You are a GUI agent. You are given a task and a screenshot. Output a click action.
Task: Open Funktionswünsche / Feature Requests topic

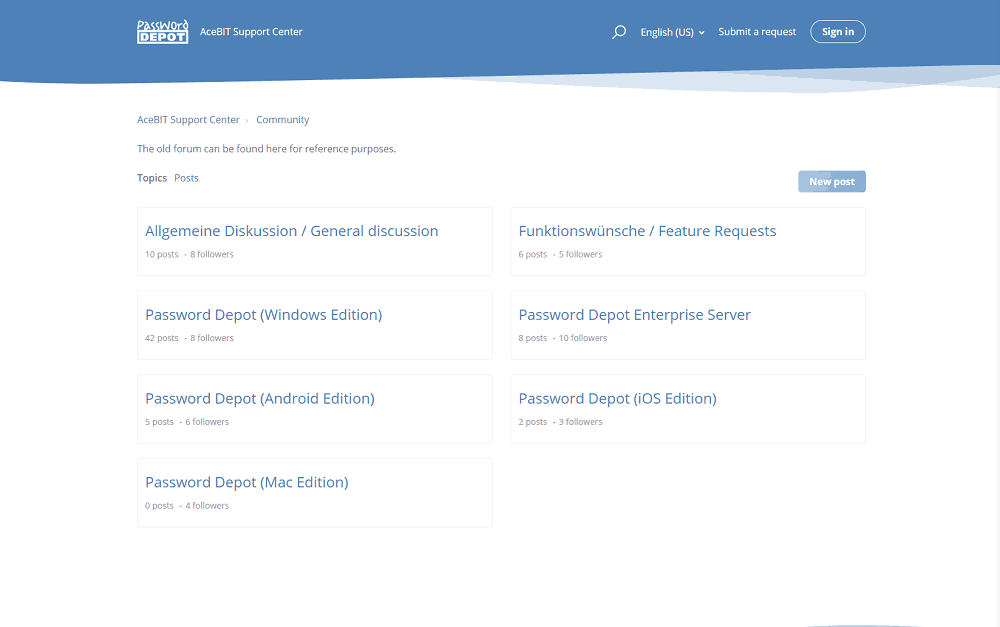[647, 231]
